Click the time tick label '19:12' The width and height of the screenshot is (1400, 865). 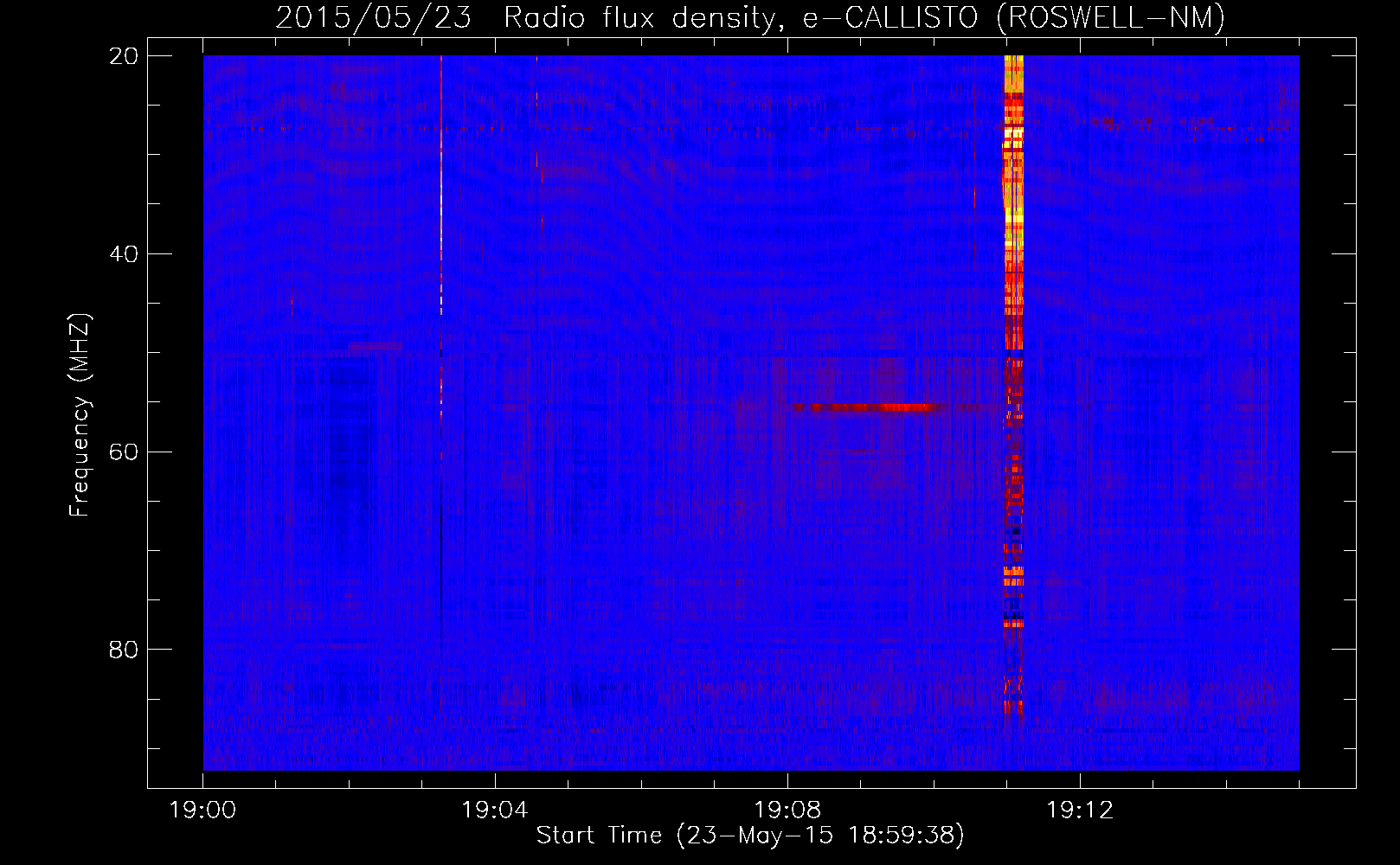[x=1080, y=811]
